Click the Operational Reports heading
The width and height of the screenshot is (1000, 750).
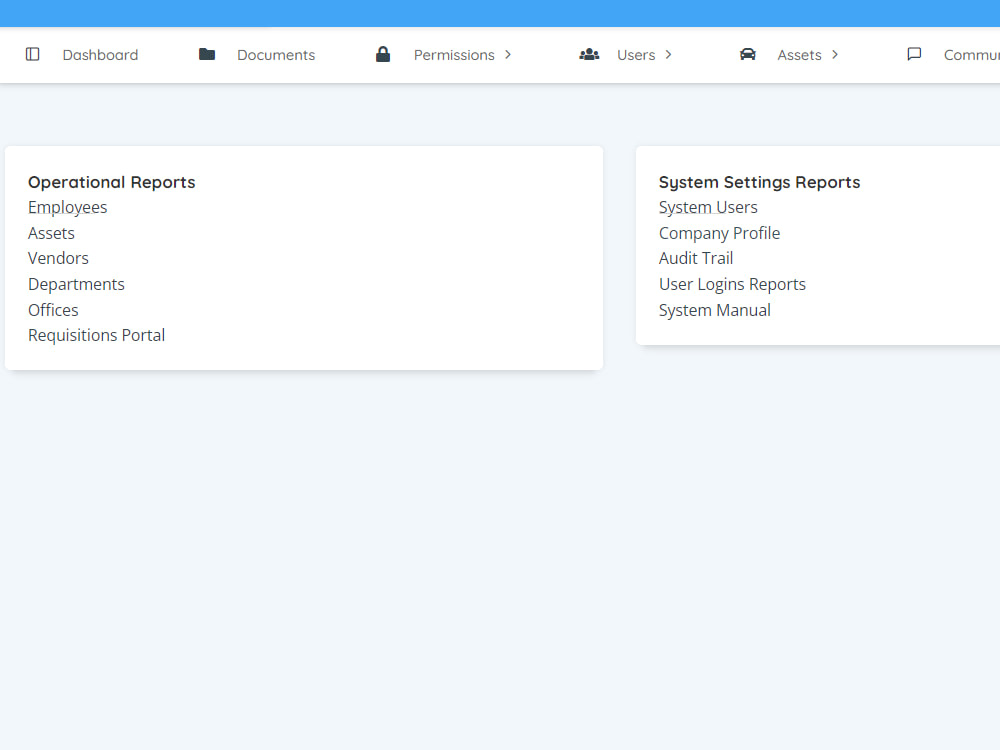pyautogui.click(x=112, y=182)
